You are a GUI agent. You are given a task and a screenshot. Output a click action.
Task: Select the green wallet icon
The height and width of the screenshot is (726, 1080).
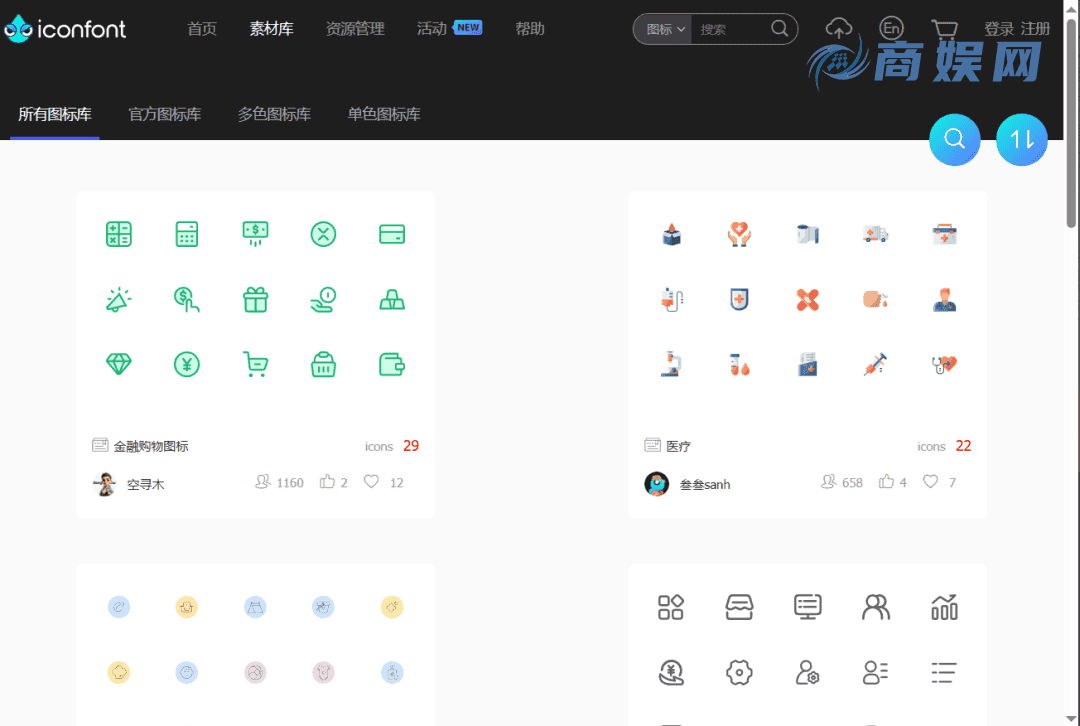[392, 364]
